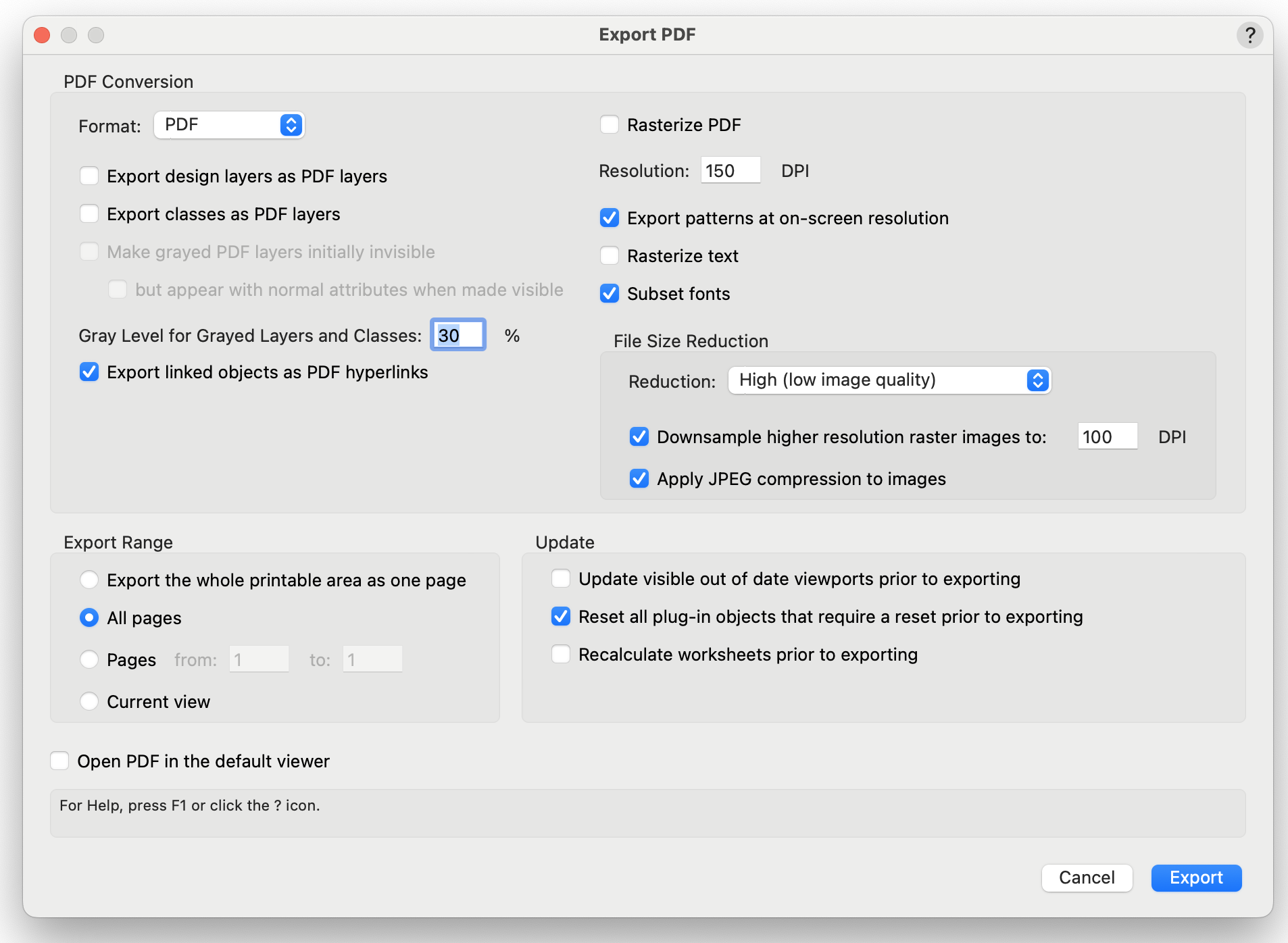Toggle the Rasterize text checkbox
The image size is (1288, 943).
tap(610, 256)
